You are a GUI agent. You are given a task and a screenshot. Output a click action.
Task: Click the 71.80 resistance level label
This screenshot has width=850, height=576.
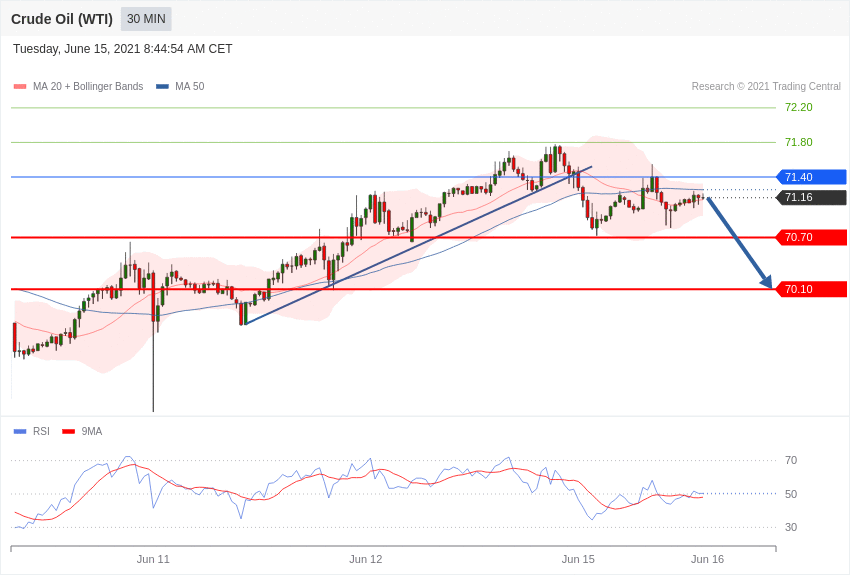(x=799, y=143)
